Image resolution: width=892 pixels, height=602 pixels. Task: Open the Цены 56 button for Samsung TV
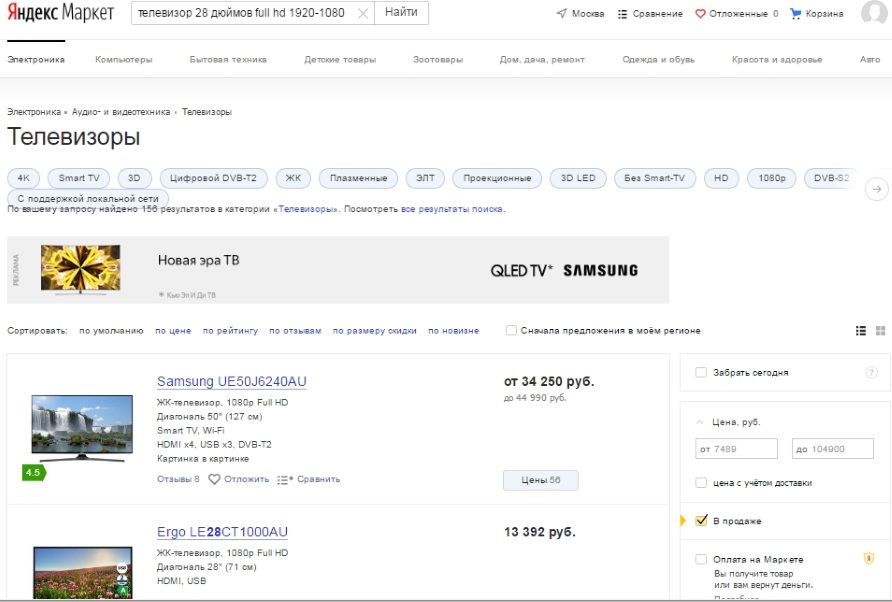[540, 480]
